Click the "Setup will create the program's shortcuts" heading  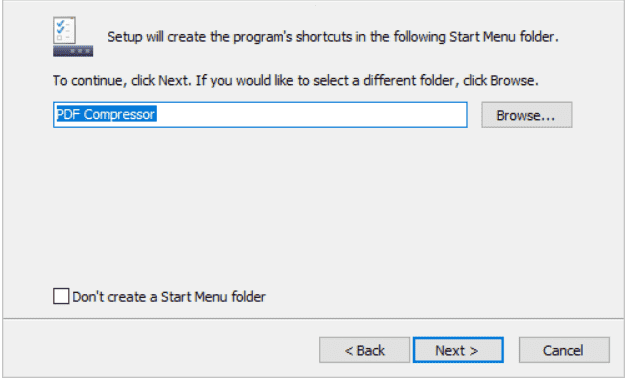(333, 37)
